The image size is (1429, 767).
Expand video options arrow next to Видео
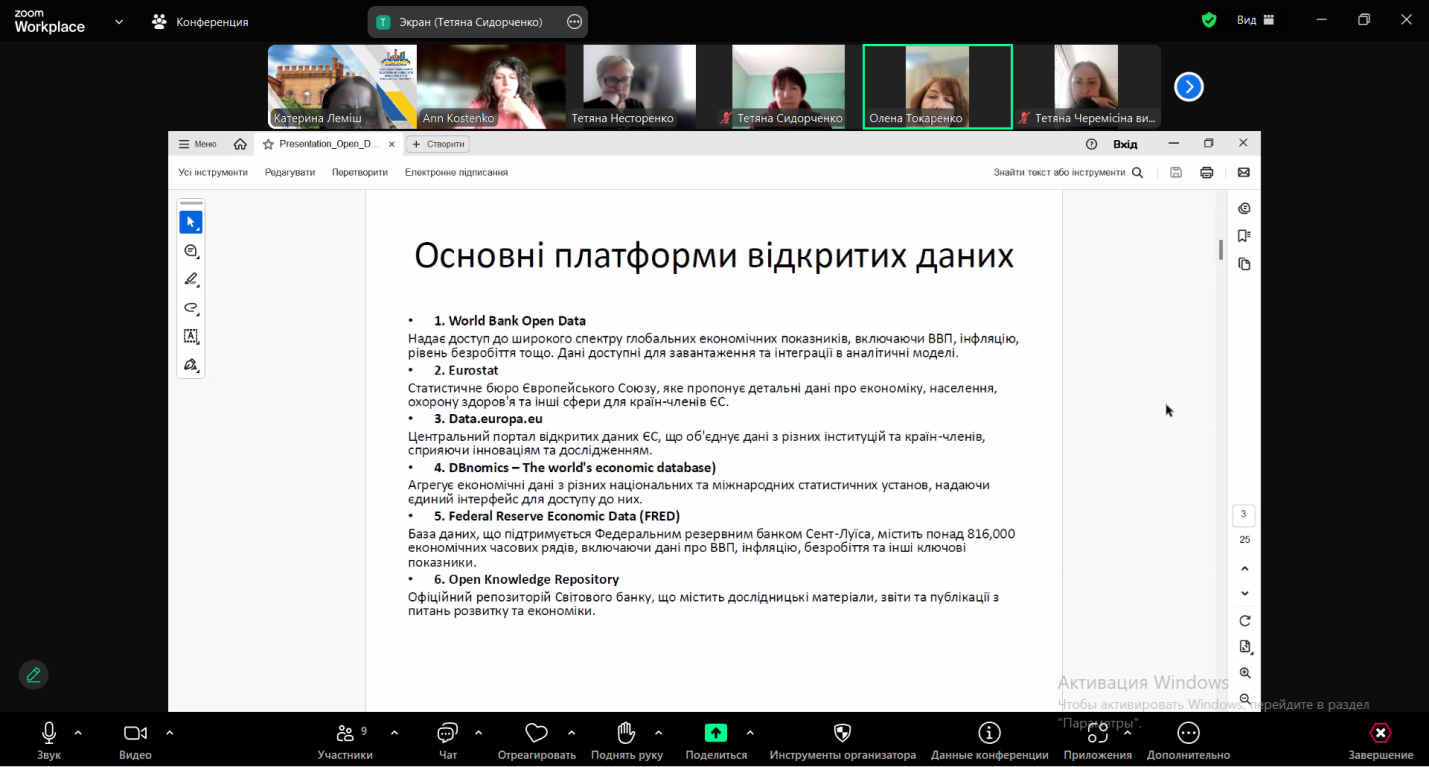(x=169, y=733)
